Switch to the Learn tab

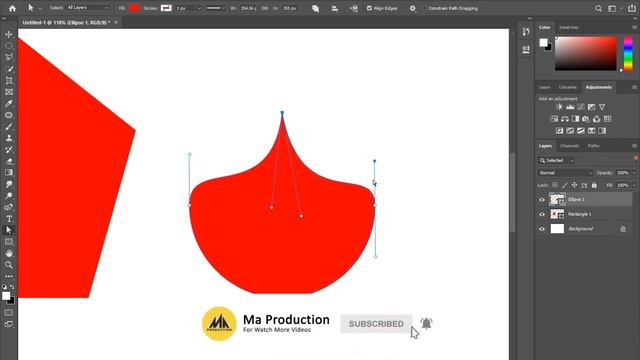pos(544,87)
